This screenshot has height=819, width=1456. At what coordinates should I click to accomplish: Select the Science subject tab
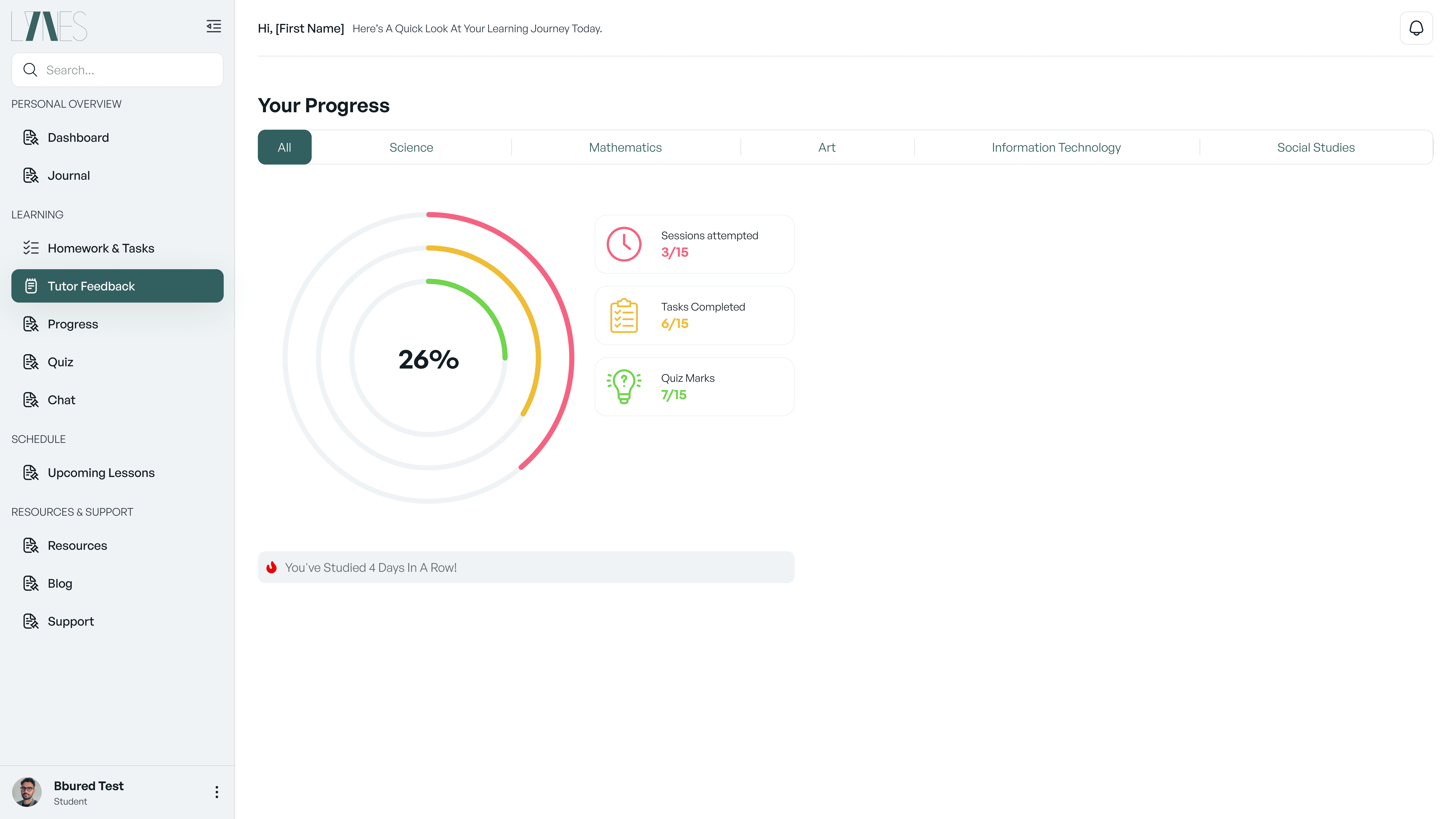coord(411,147)
